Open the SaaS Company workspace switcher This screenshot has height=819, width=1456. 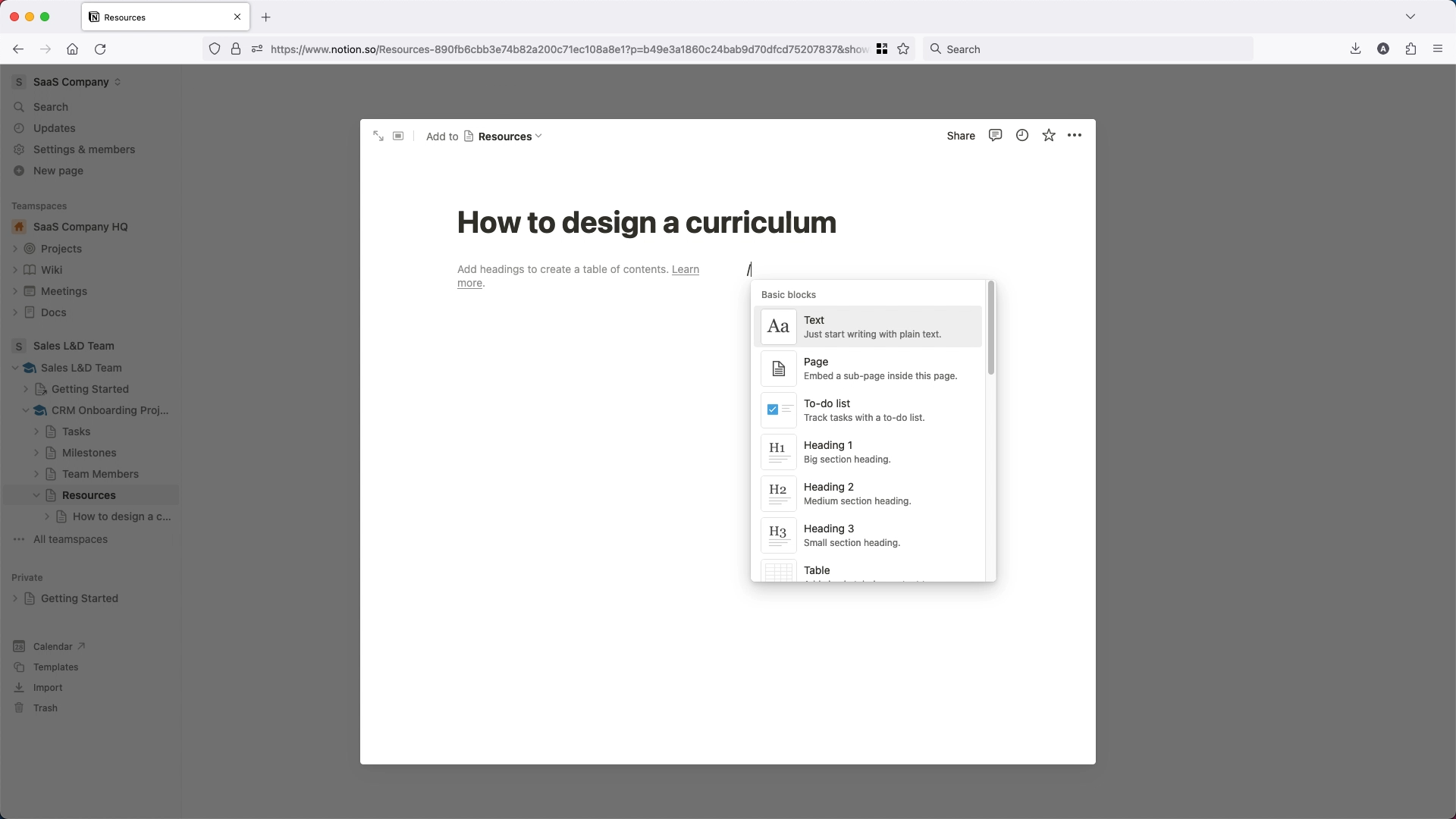click(x=76, y=82)
